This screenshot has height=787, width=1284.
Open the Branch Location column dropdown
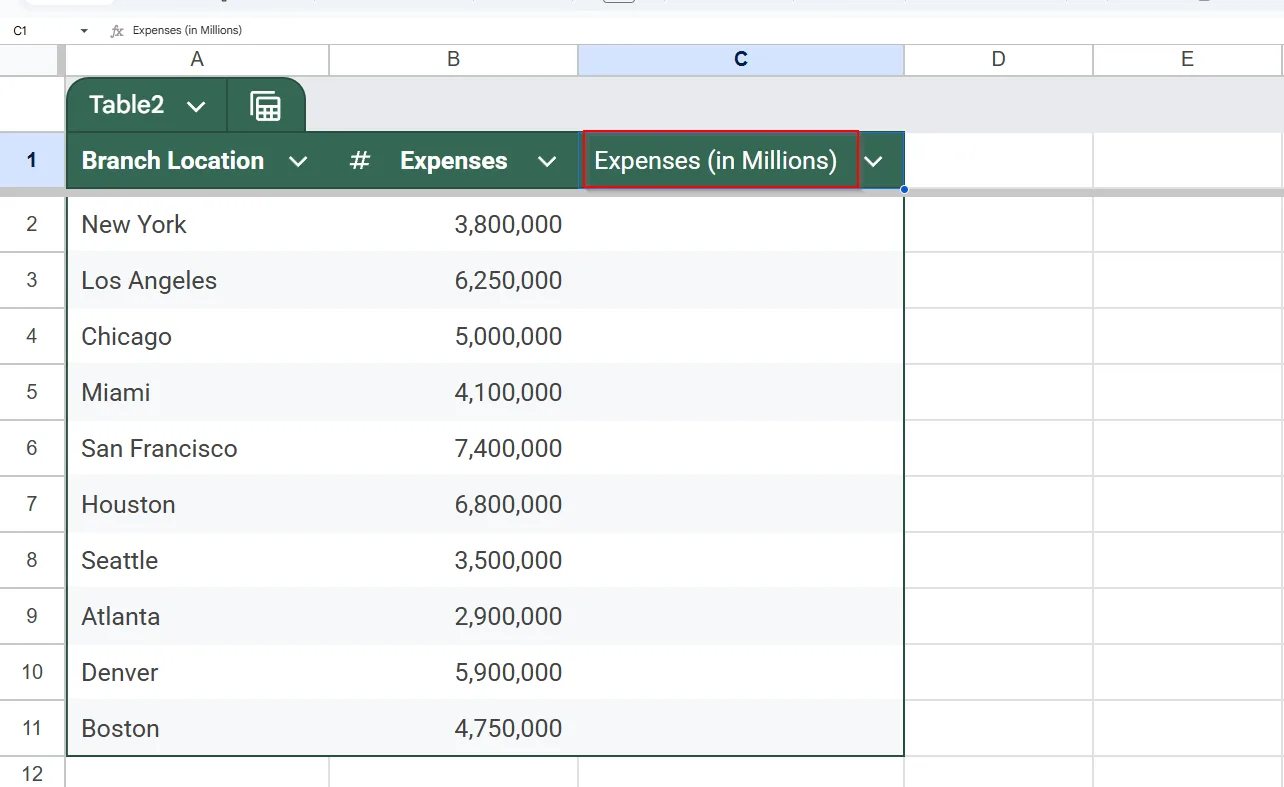pos(298,162)
